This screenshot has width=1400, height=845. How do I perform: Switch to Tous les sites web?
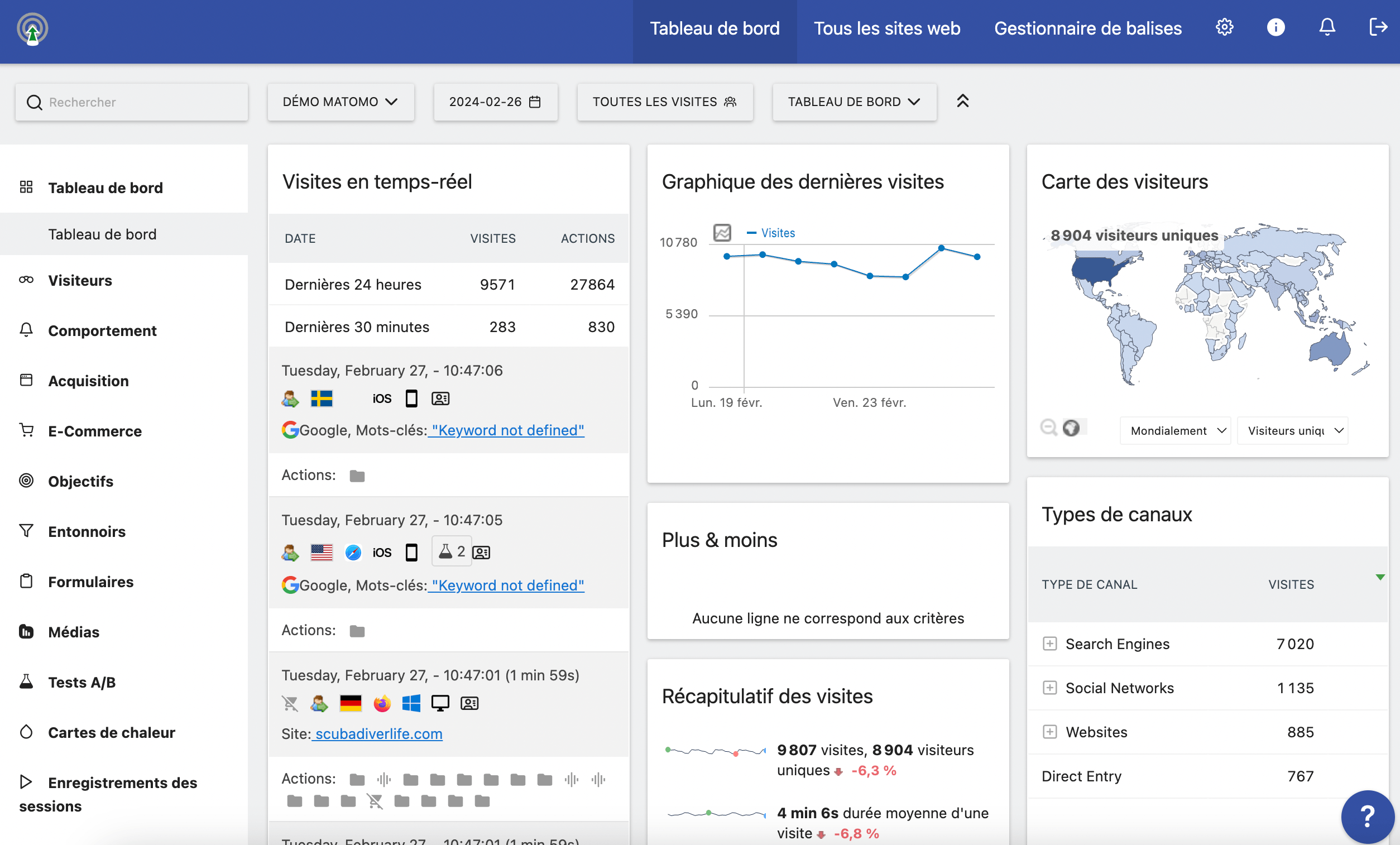tap(886, 28)
